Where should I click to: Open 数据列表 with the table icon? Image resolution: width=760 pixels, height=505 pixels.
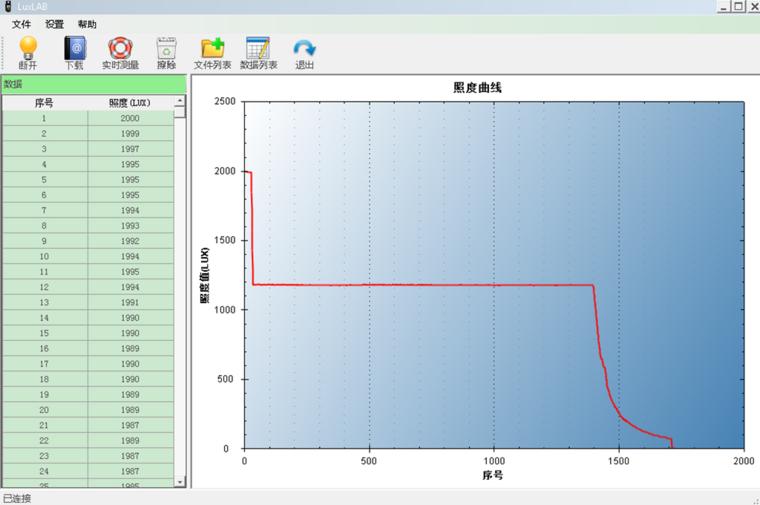[x=258, y=47]
